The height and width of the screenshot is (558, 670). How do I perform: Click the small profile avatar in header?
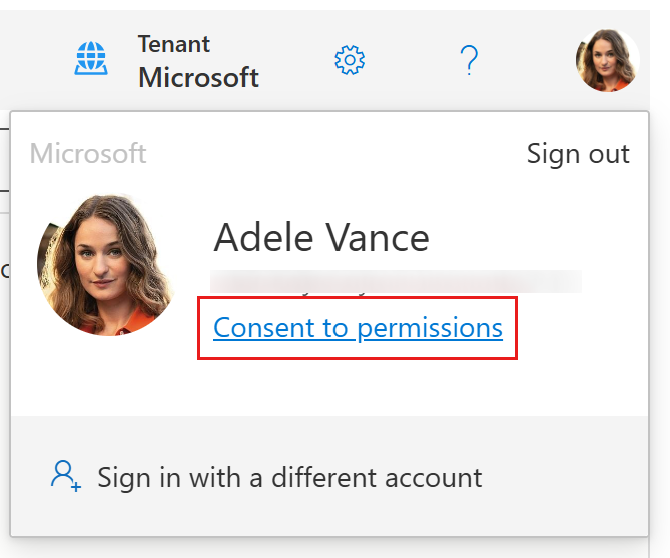[x=607, y=60]
